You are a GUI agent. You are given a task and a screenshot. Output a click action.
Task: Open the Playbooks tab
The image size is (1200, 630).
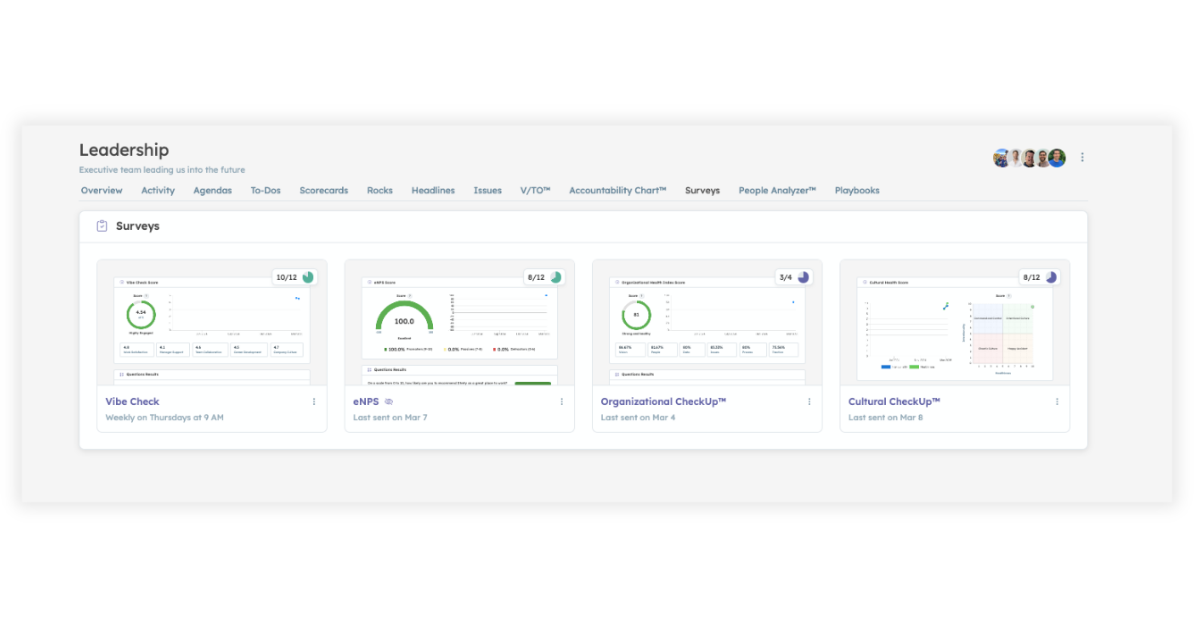(857, 190)
